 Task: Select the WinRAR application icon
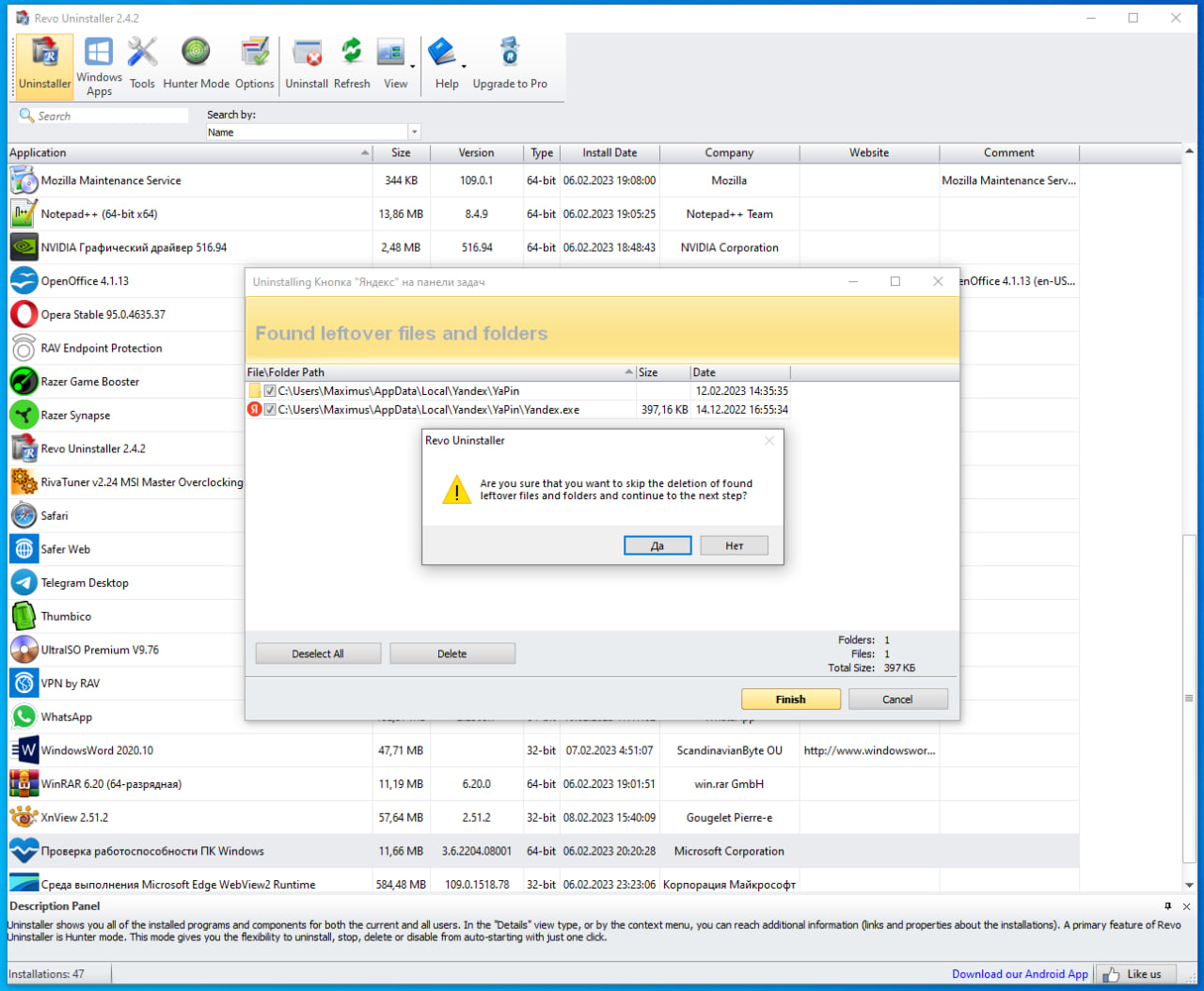(x=24, y=784)
